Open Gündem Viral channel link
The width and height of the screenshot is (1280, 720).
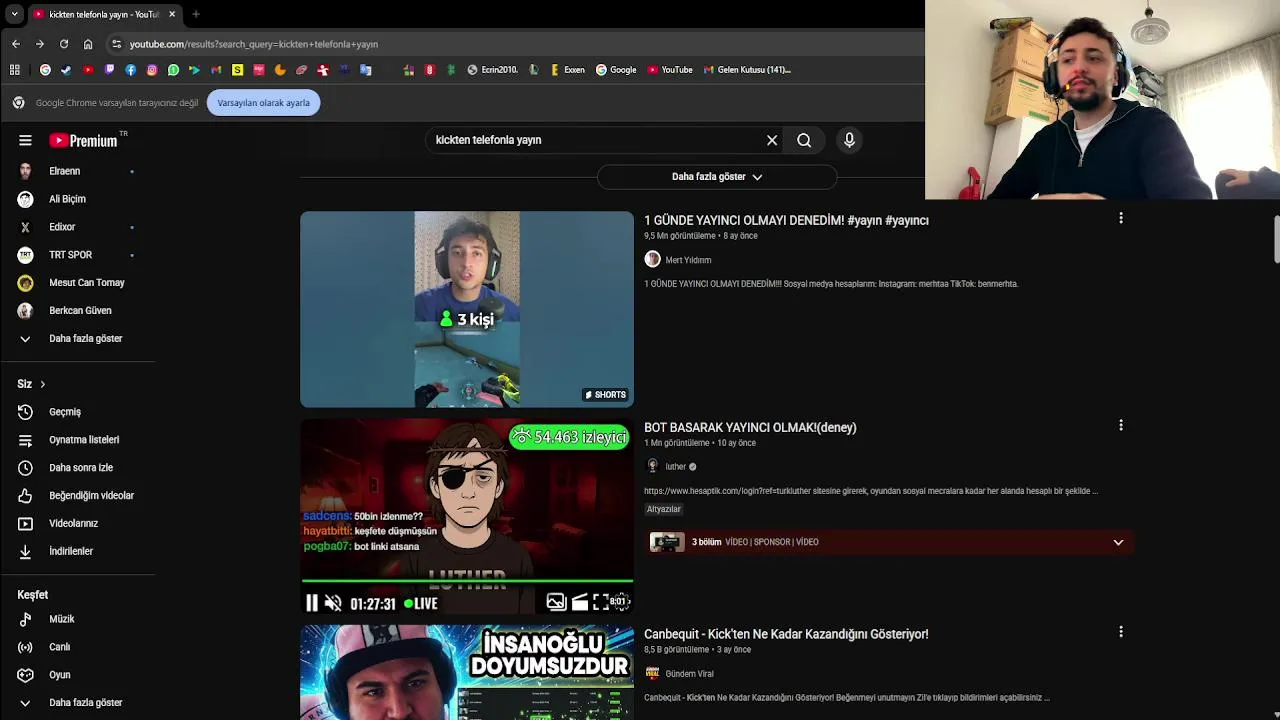689,674
